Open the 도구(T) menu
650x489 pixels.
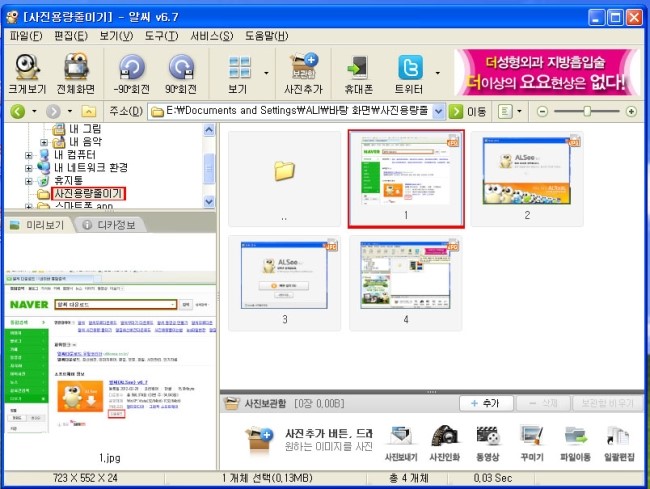click(x=162, y=36)
